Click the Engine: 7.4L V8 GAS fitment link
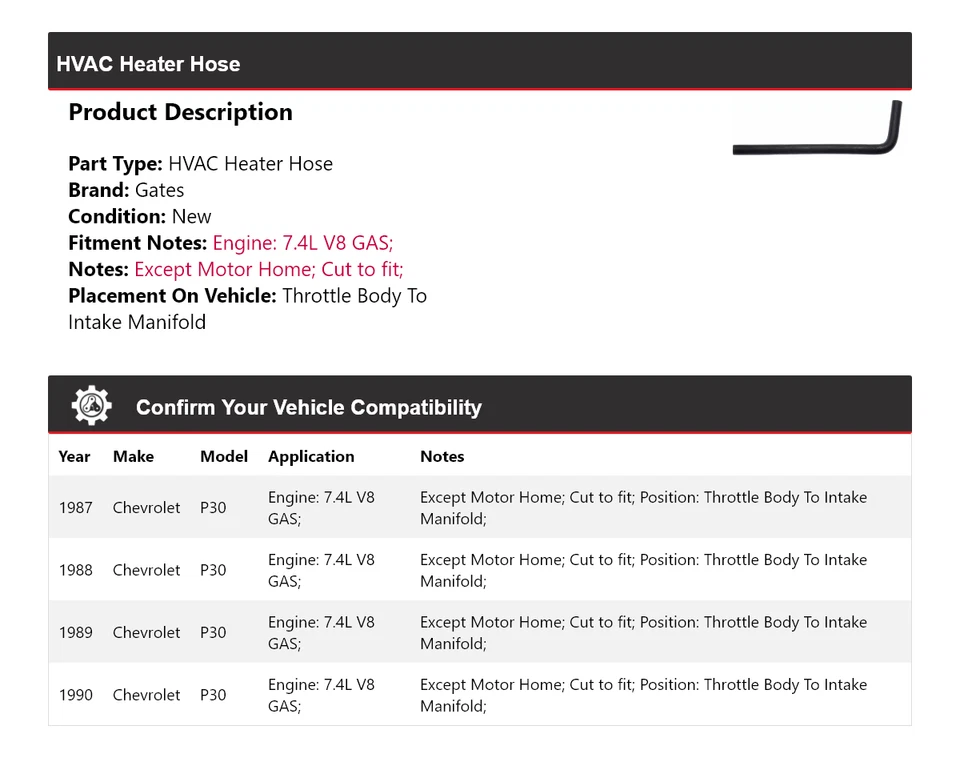The height and width of the screenshot is (758, 960). coord(303,243)
